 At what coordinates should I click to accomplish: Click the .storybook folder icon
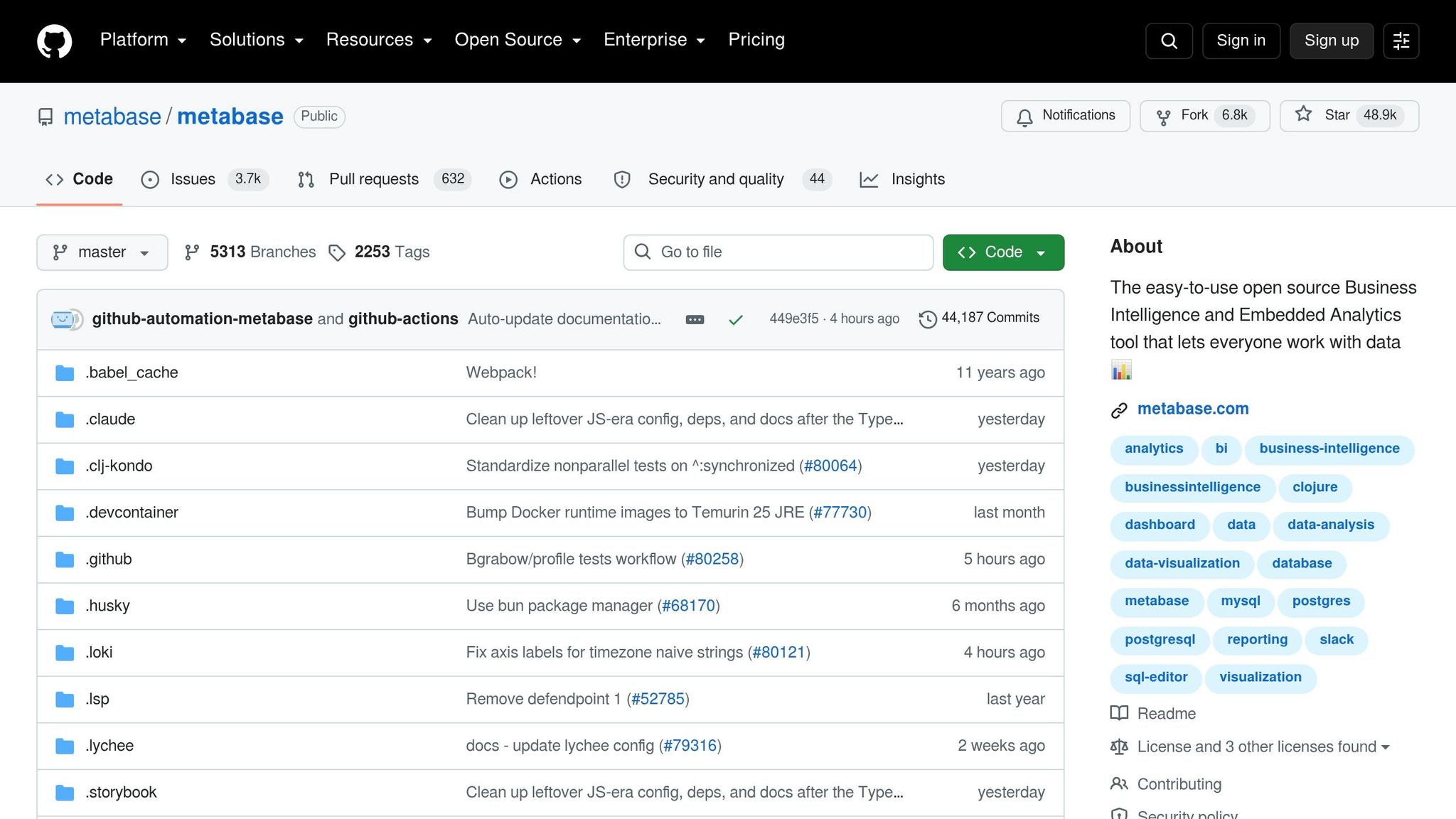click(x=65, y=793)
